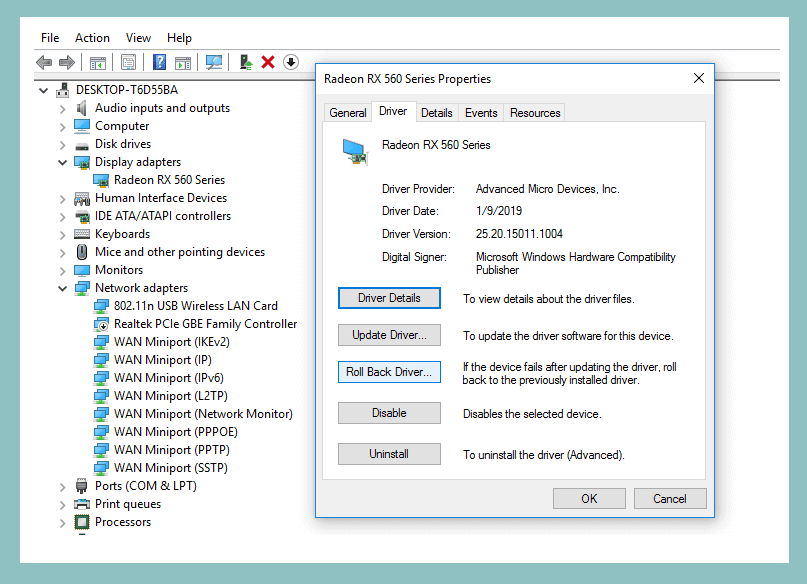
Task: Click the disable device down-arrow icon
Action: point(291,62)
